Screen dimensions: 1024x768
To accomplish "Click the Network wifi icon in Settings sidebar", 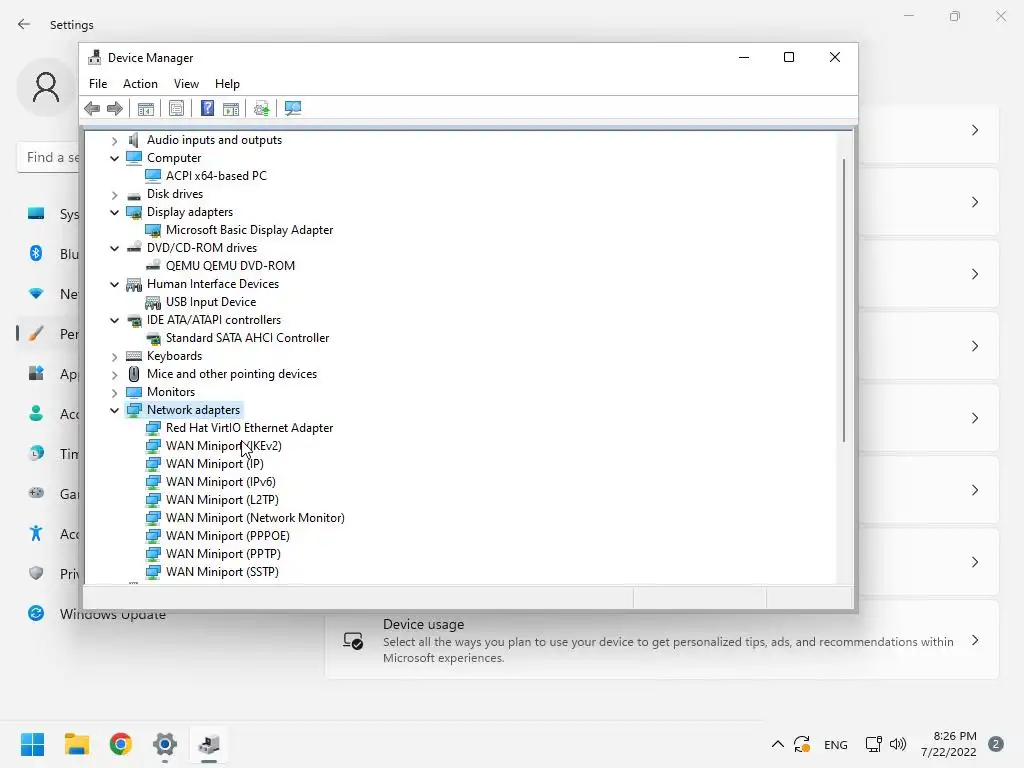I will (x=36, y=294).
